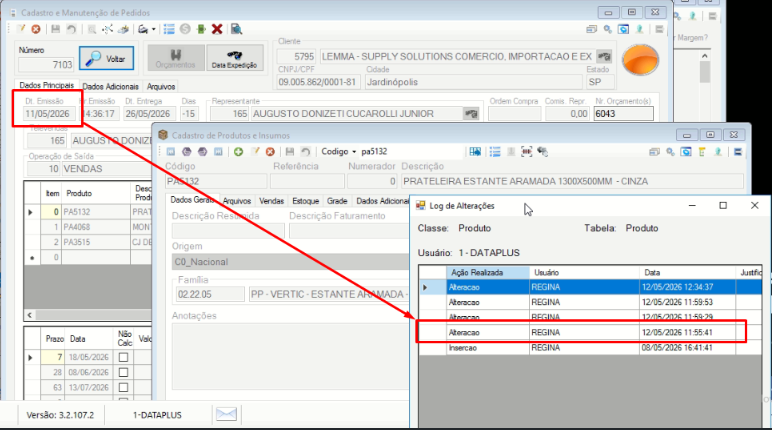Select log row dated 12/05/2026 12:34:37

point(590,287)
